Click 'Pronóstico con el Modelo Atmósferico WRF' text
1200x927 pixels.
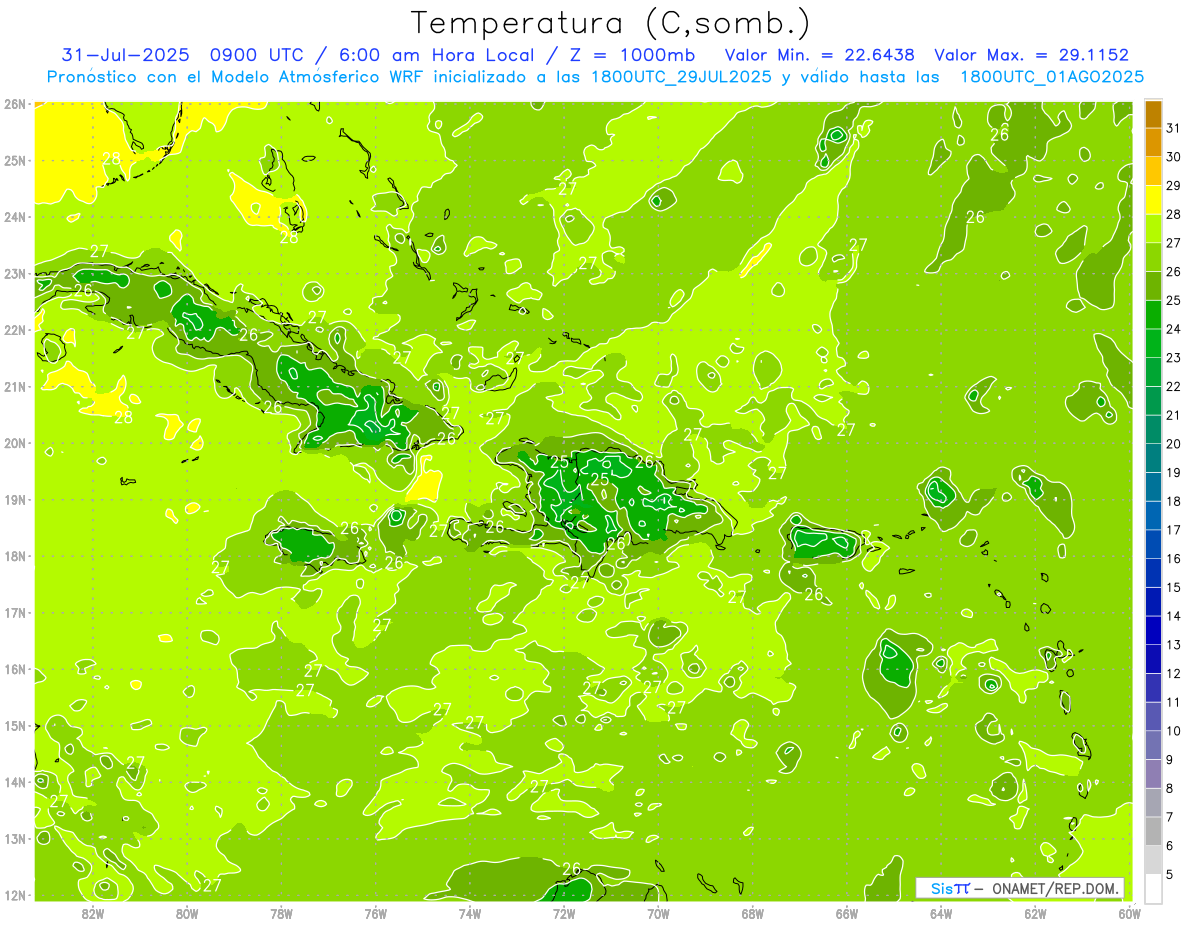click(238, 77)
